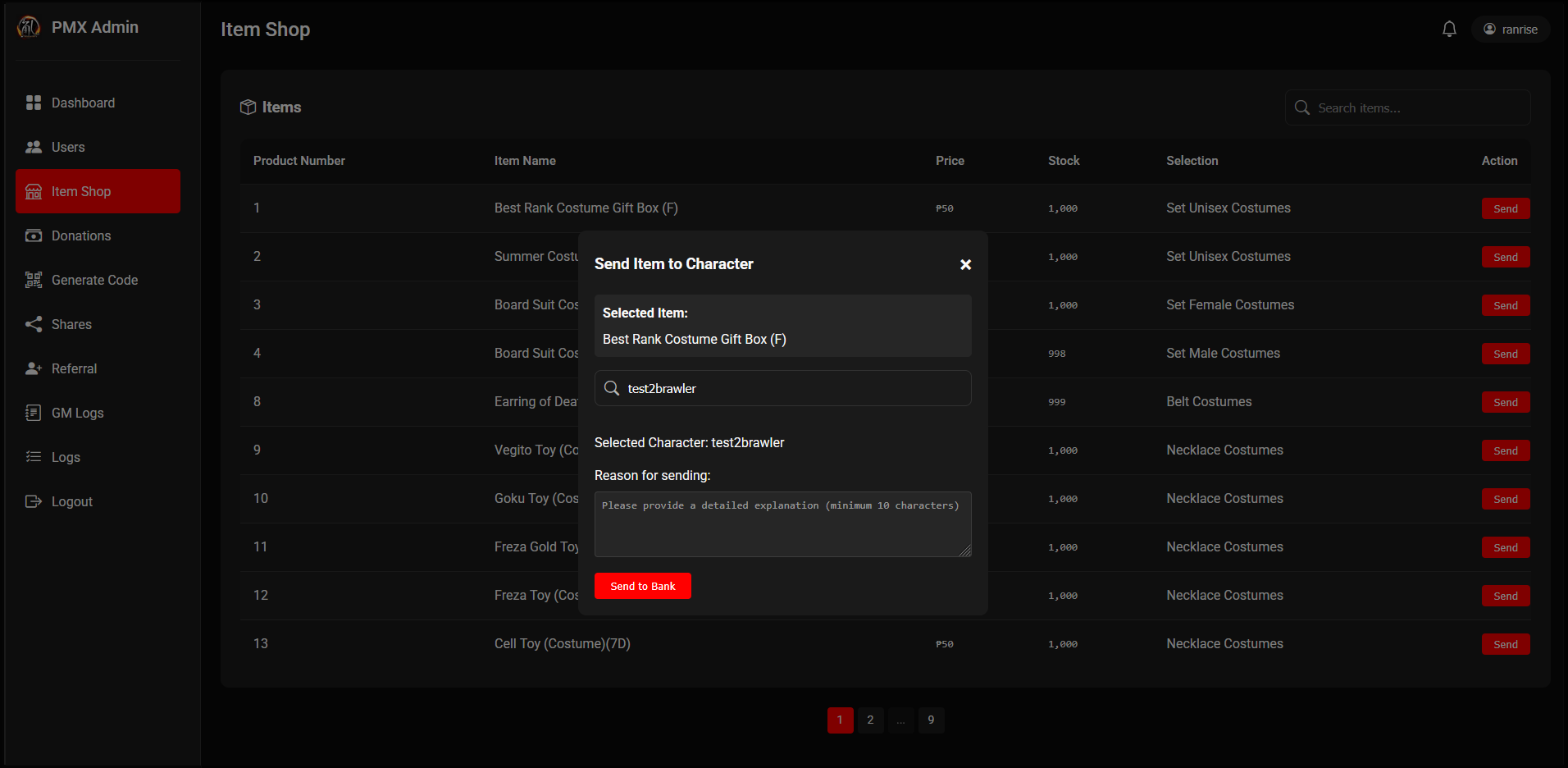Click the Generate Code QR icon
Image resolution: width=1568 pixels, height=768 pixels.
pyautogui.click(x=34, y=280)
